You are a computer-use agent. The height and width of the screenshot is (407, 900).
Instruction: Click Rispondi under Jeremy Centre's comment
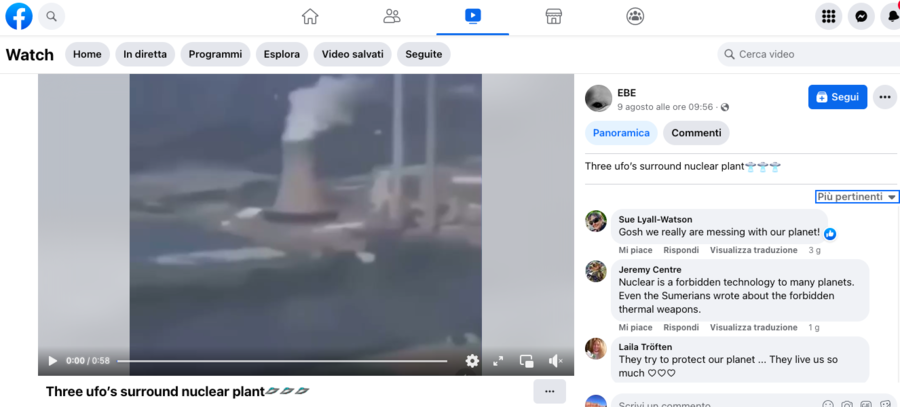tap(681, 327)
